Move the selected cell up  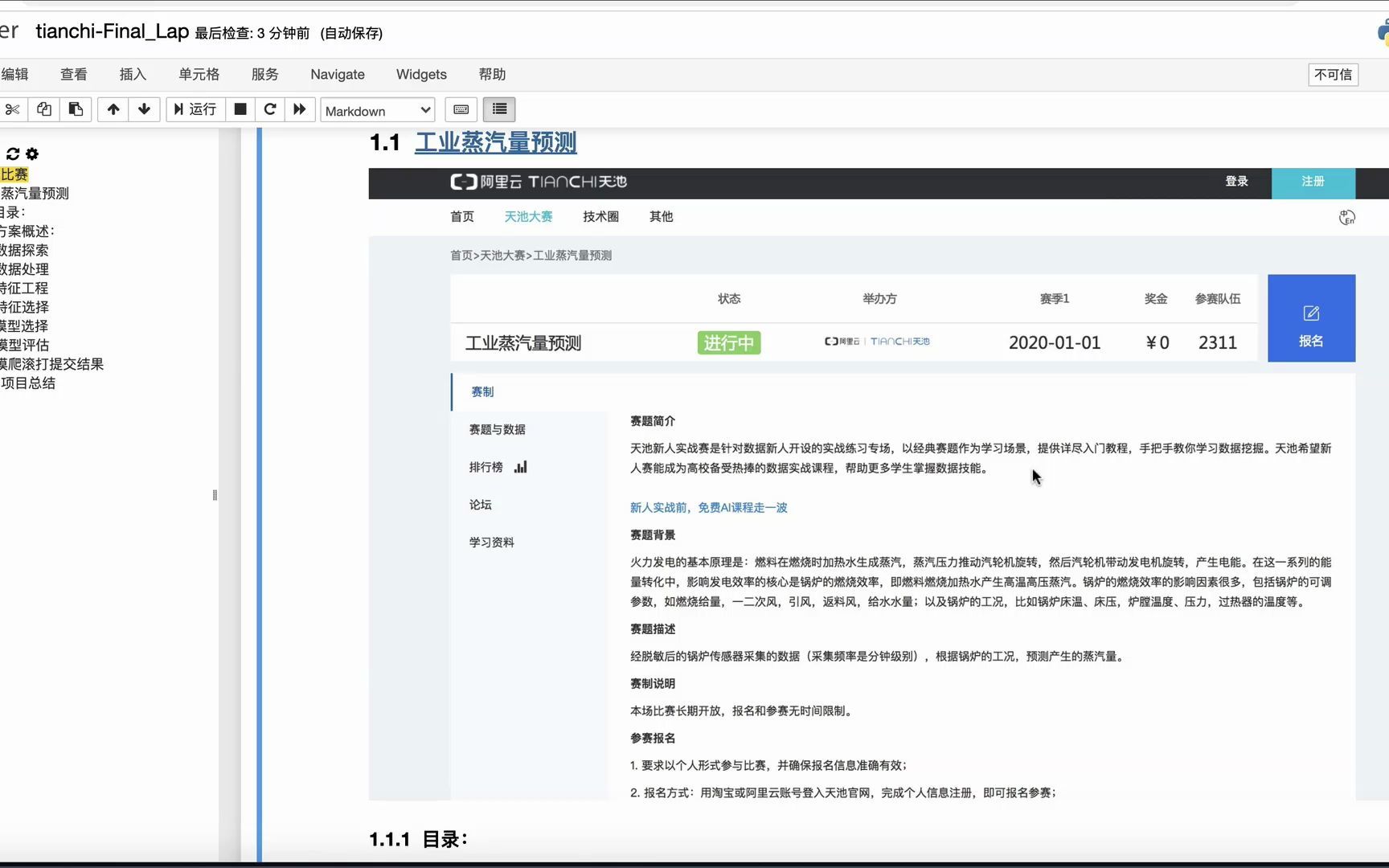113,109
